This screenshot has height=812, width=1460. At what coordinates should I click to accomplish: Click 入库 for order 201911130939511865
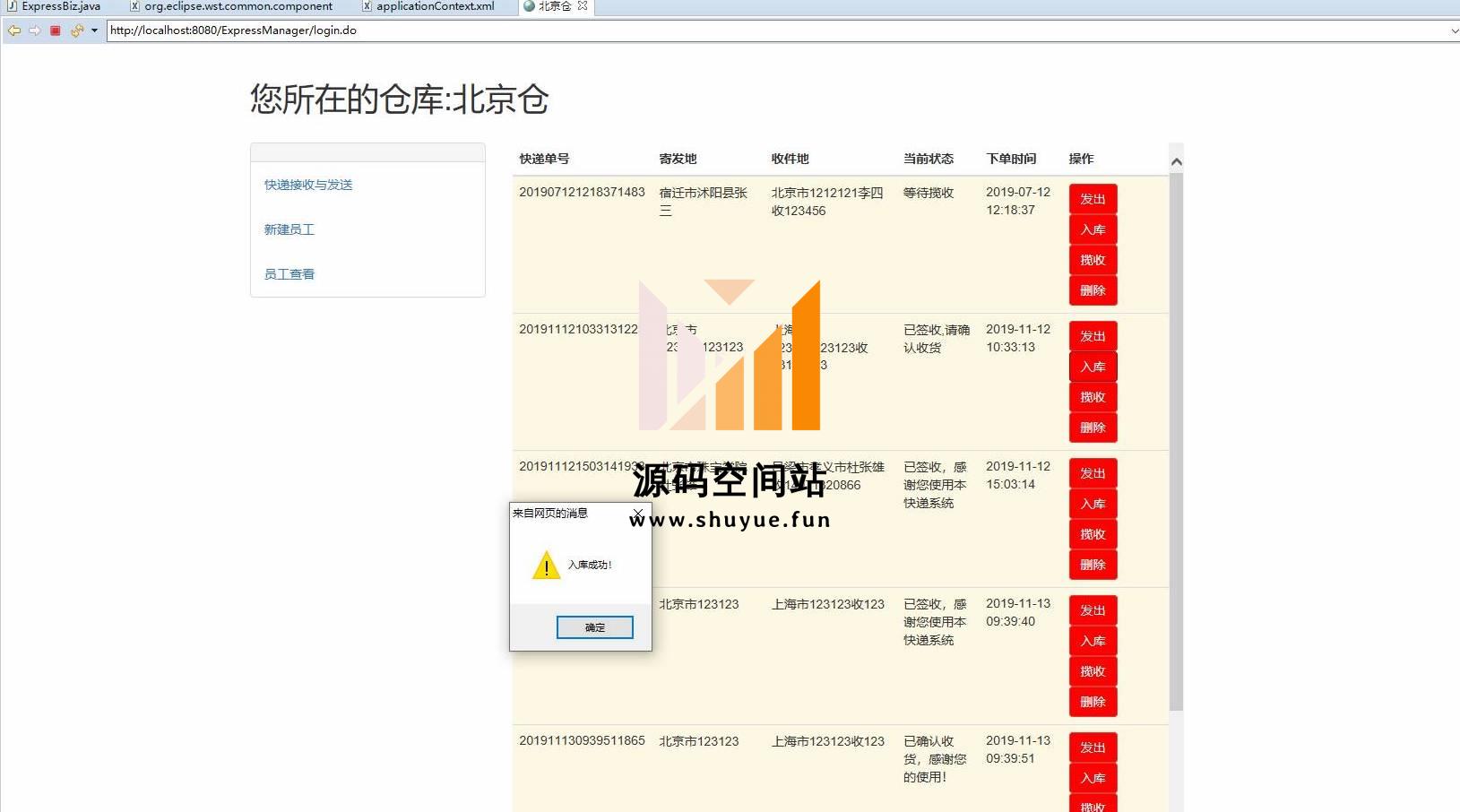[1093, 778]
